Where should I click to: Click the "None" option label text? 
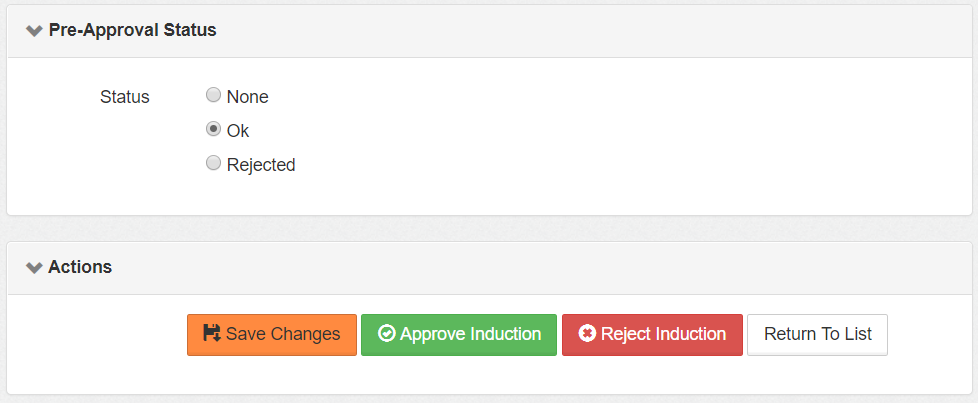[248, 97]
